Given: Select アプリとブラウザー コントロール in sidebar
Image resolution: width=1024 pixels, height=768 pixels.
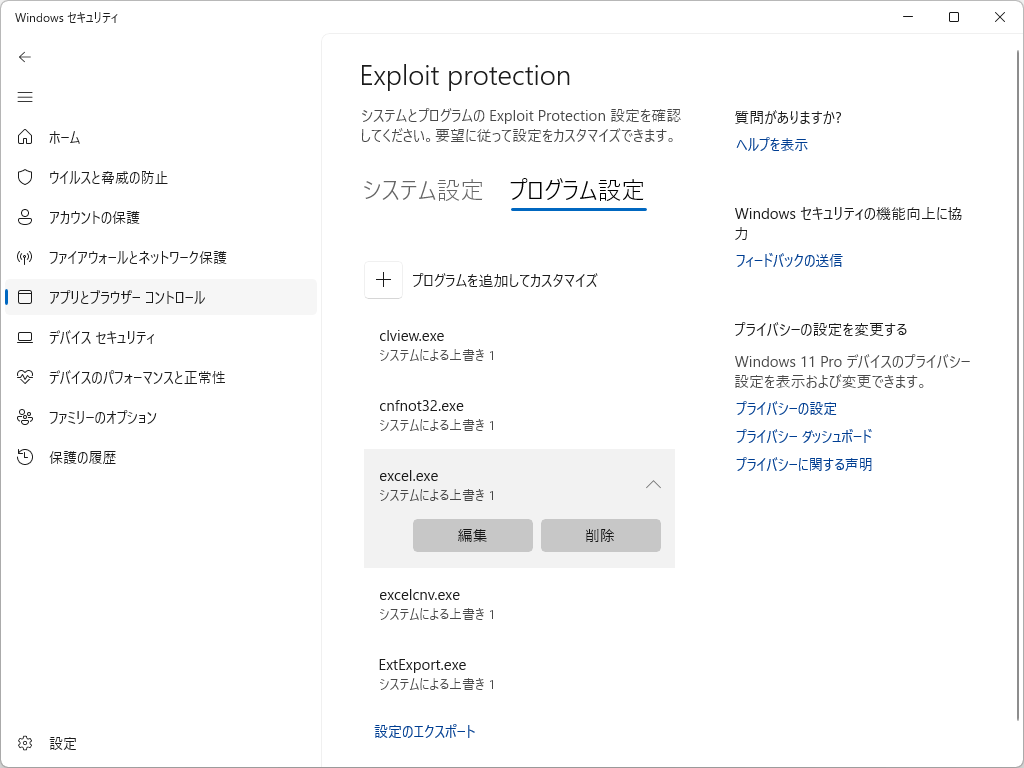Looking at the screenshot, I should [x=120, y=297].
